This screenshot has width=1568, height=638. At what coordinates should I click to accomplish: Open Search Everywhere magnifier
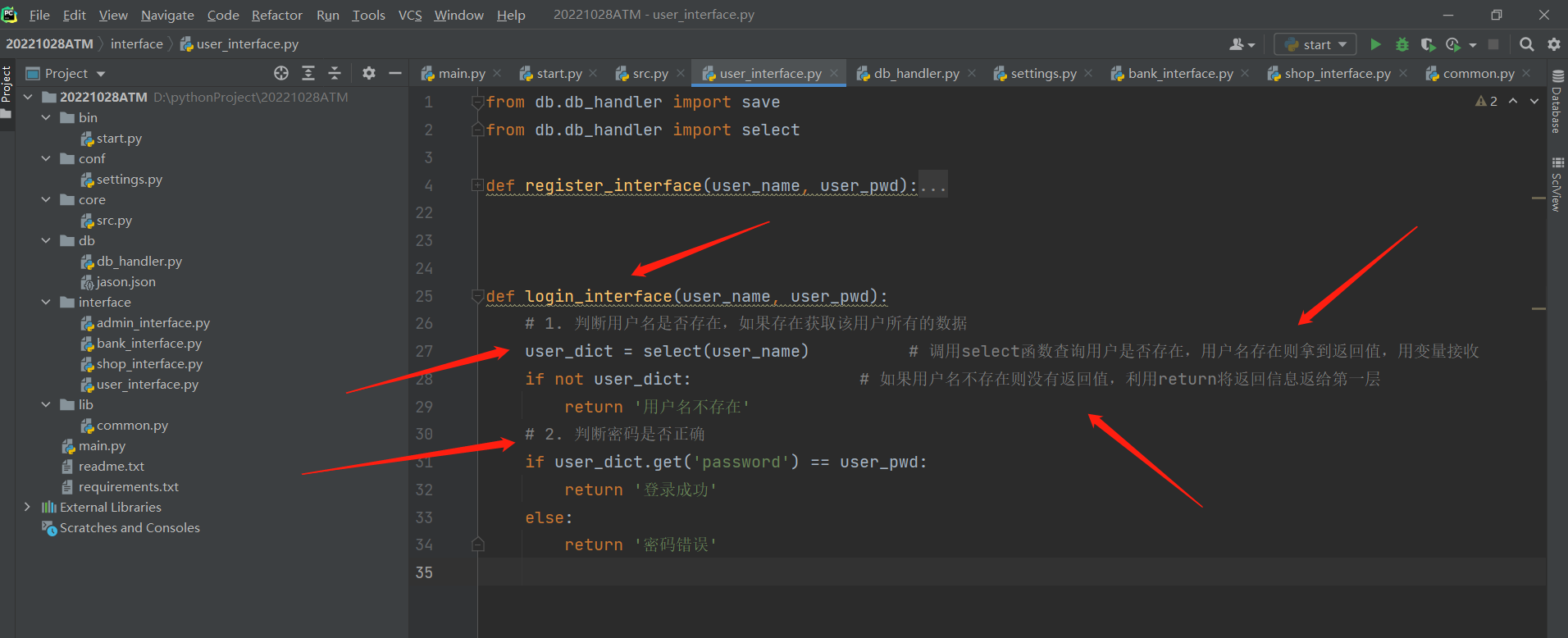pyautogui.click(x=1526, y=44)
